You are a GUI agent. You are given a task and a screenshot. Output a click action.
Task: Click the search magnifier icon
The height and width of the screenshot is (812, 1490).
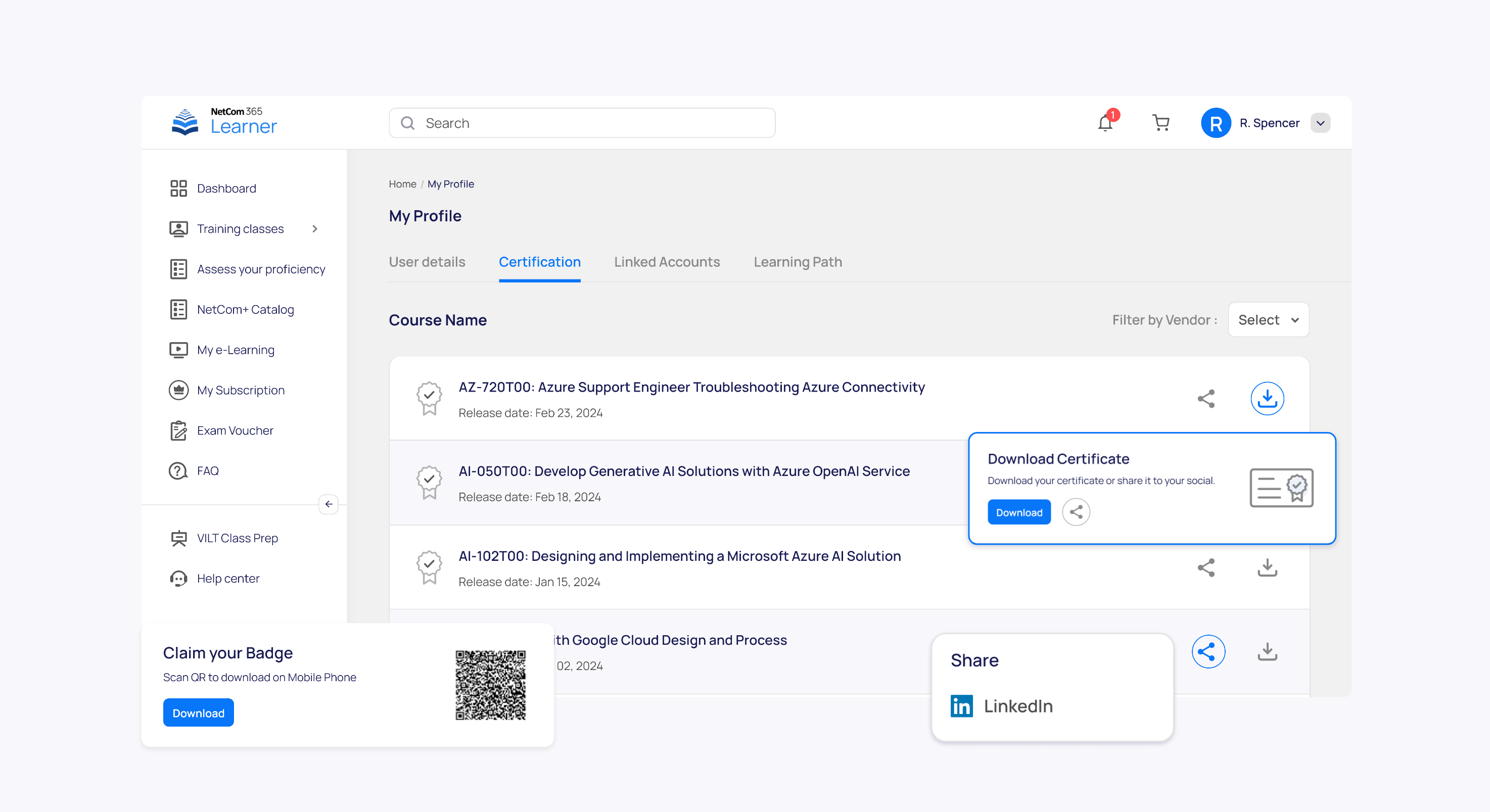point(408,123)
